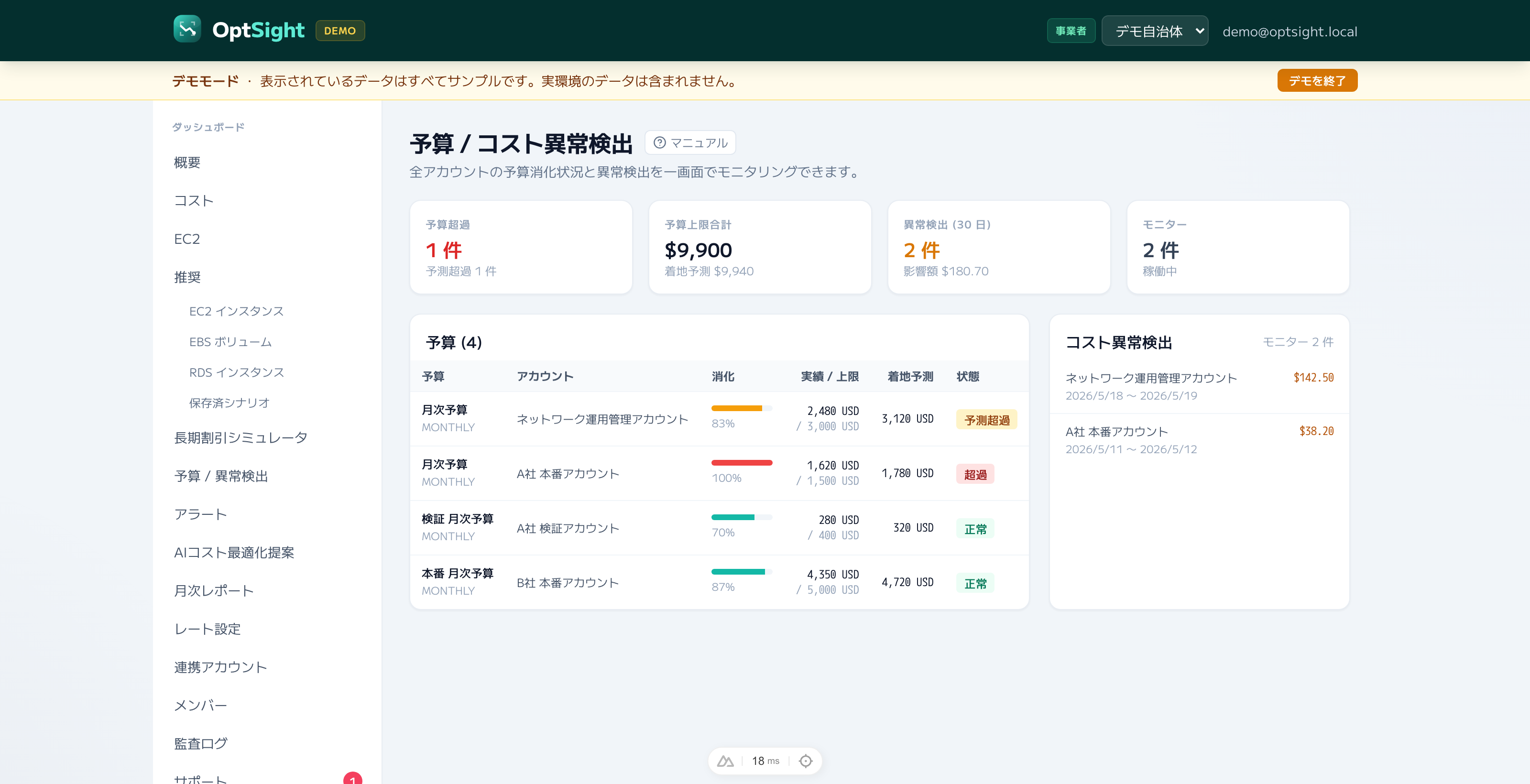Open 概要 in the sidebar

(187, 162)
